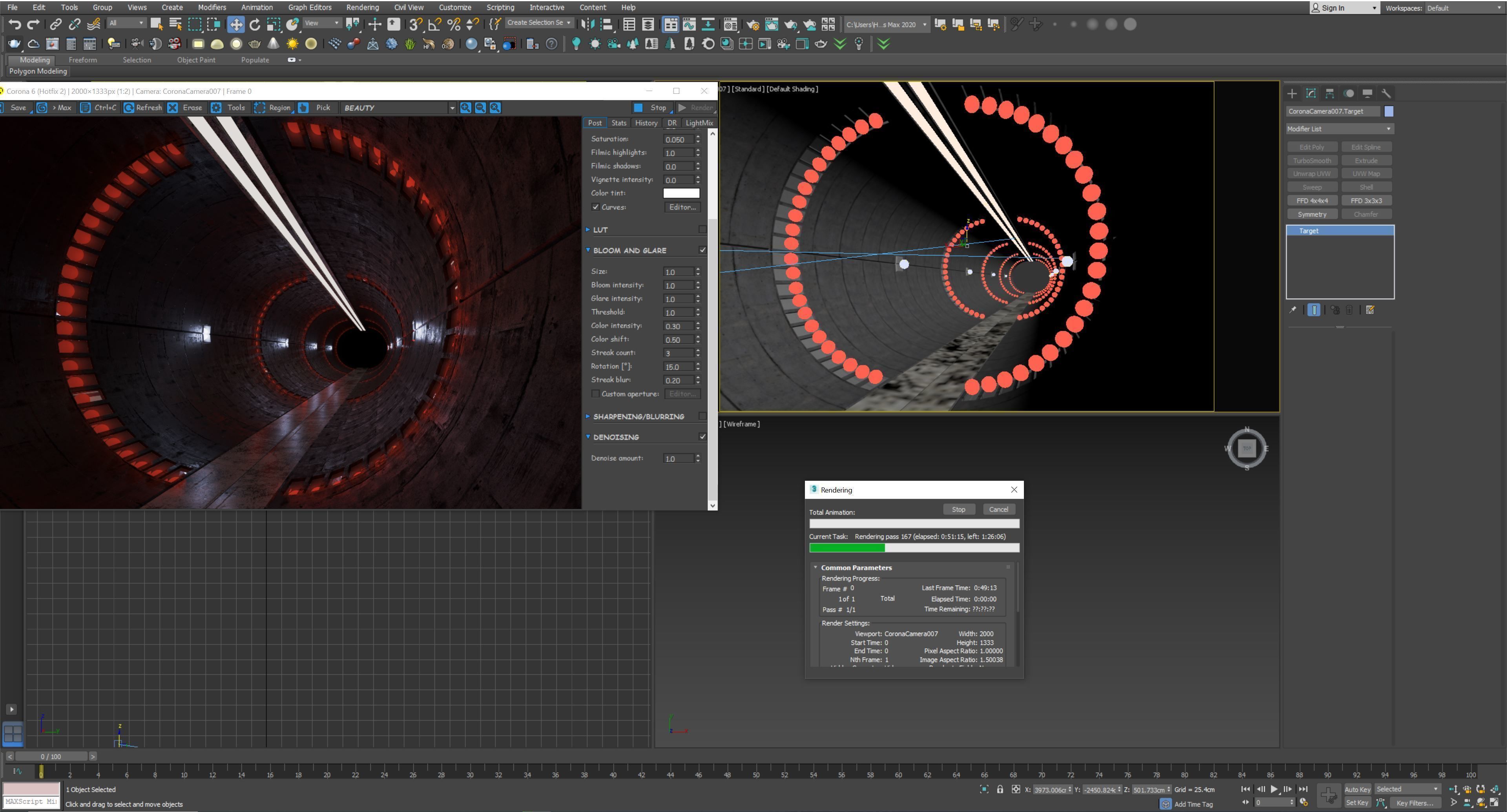This screenshot has height=812, width=1507.
Task: Toggle the Angle Snap icon
Action: click(434, 24)
